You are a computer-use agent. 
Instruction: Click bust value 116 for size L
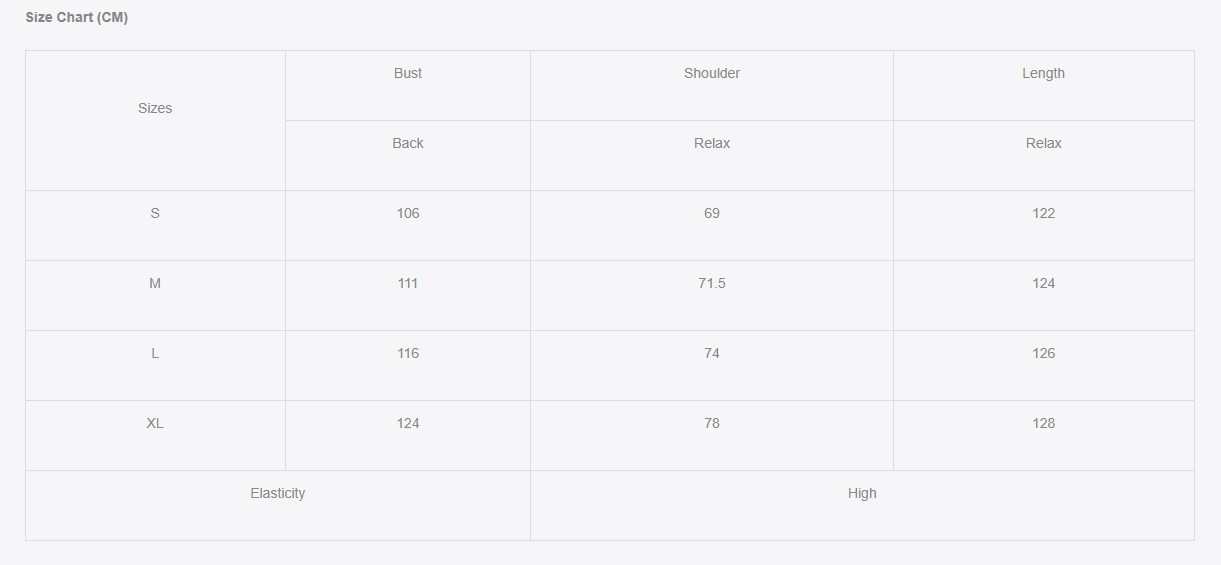(x=408, y=353)
